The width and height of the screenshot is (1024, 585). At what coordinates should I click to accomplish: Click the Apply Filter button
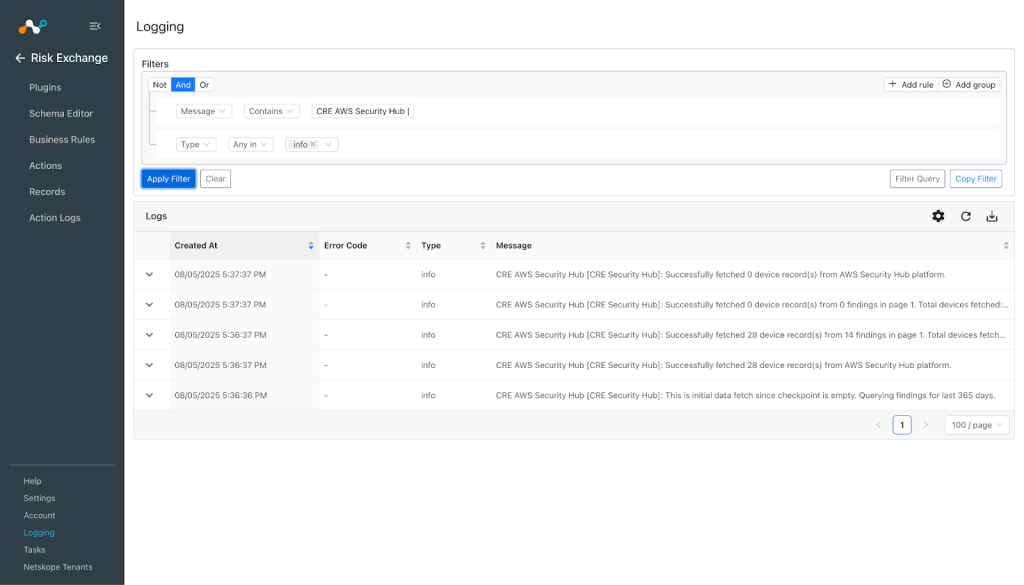(168, 179)
